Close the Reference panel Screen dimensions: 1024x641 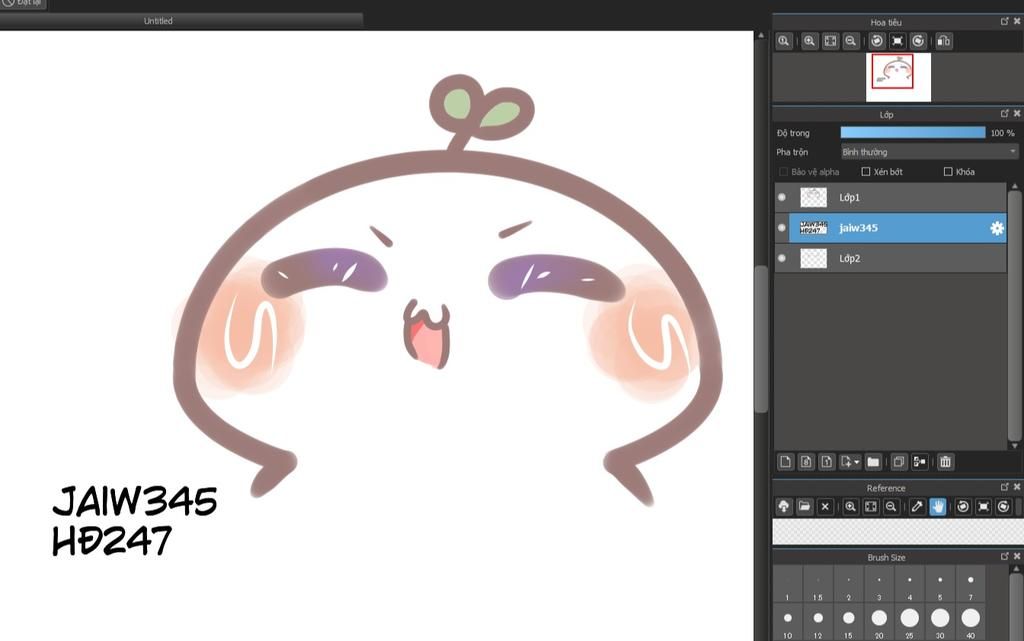[x=1017, y=487]
